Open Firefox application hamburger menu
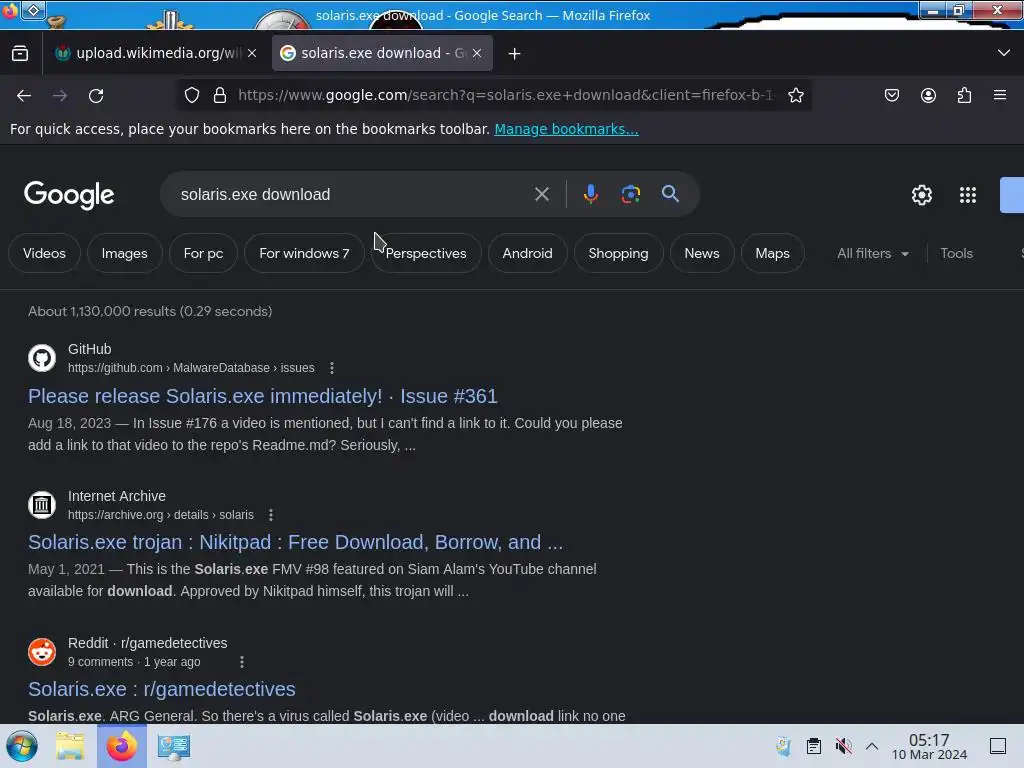The width and height of the screenshot is (1024, 768). (1000, 95)
